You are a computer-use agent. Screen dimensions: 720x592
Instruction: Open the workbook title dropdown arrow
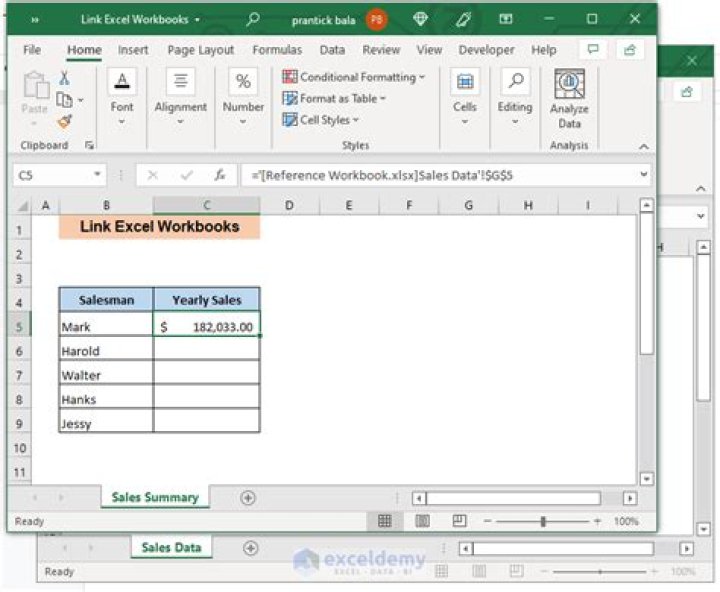tap(197, 20)
